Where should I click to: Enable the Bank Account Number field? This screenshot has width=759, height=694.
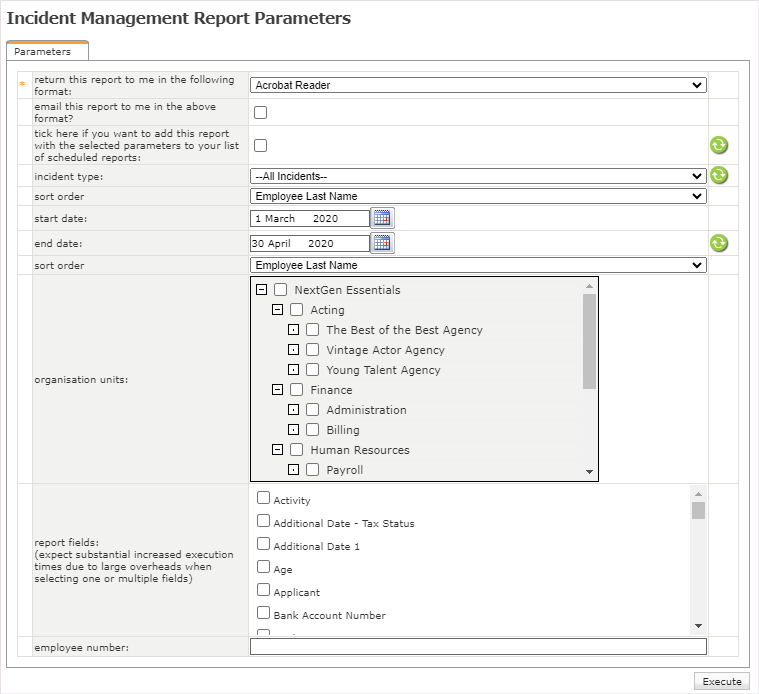(263, 613)
